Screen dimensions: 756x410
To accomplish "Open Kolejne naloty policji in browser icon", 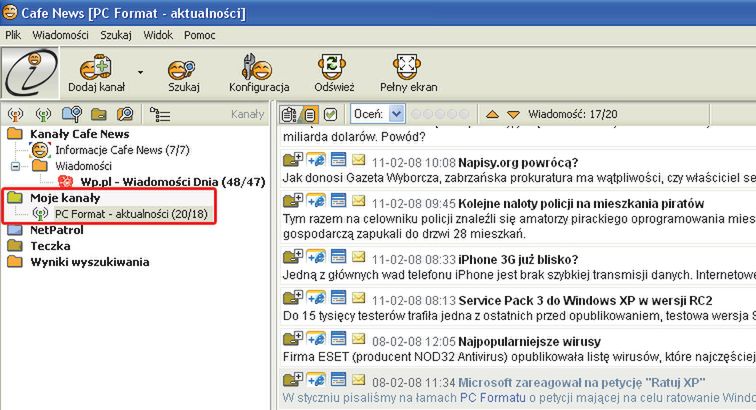I will [316, 200].
